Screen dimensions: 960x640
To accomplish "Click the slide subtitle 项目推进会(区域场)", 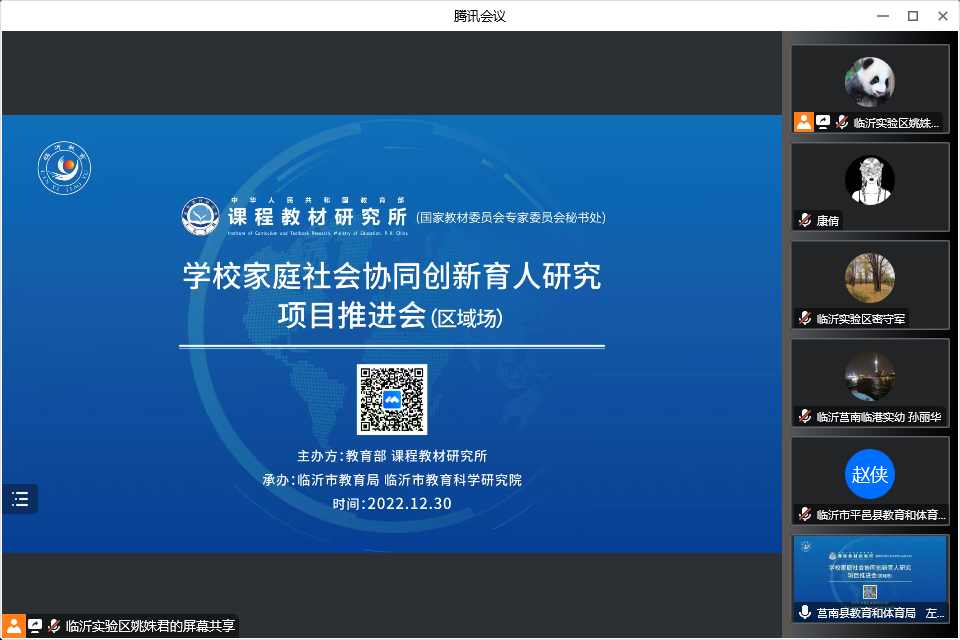I will tap(390, 315).
